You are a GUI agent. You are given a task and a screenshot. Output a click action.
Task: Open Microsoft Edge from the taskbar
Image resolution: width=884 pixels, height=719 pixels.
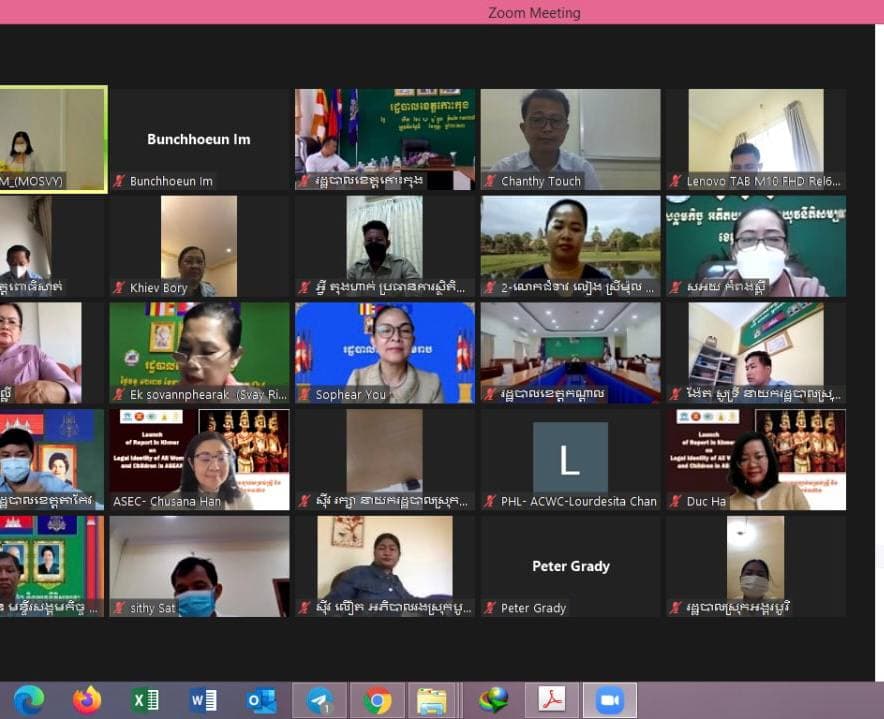tap(29, 701)
